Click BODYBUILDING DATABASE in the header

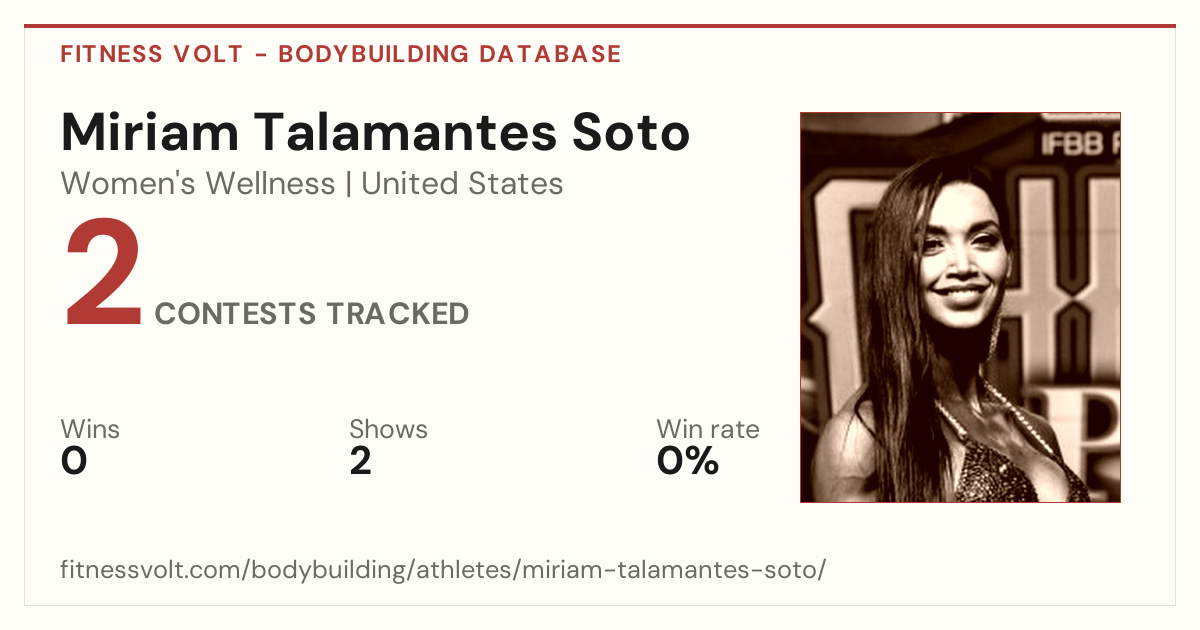pos(450,54)
